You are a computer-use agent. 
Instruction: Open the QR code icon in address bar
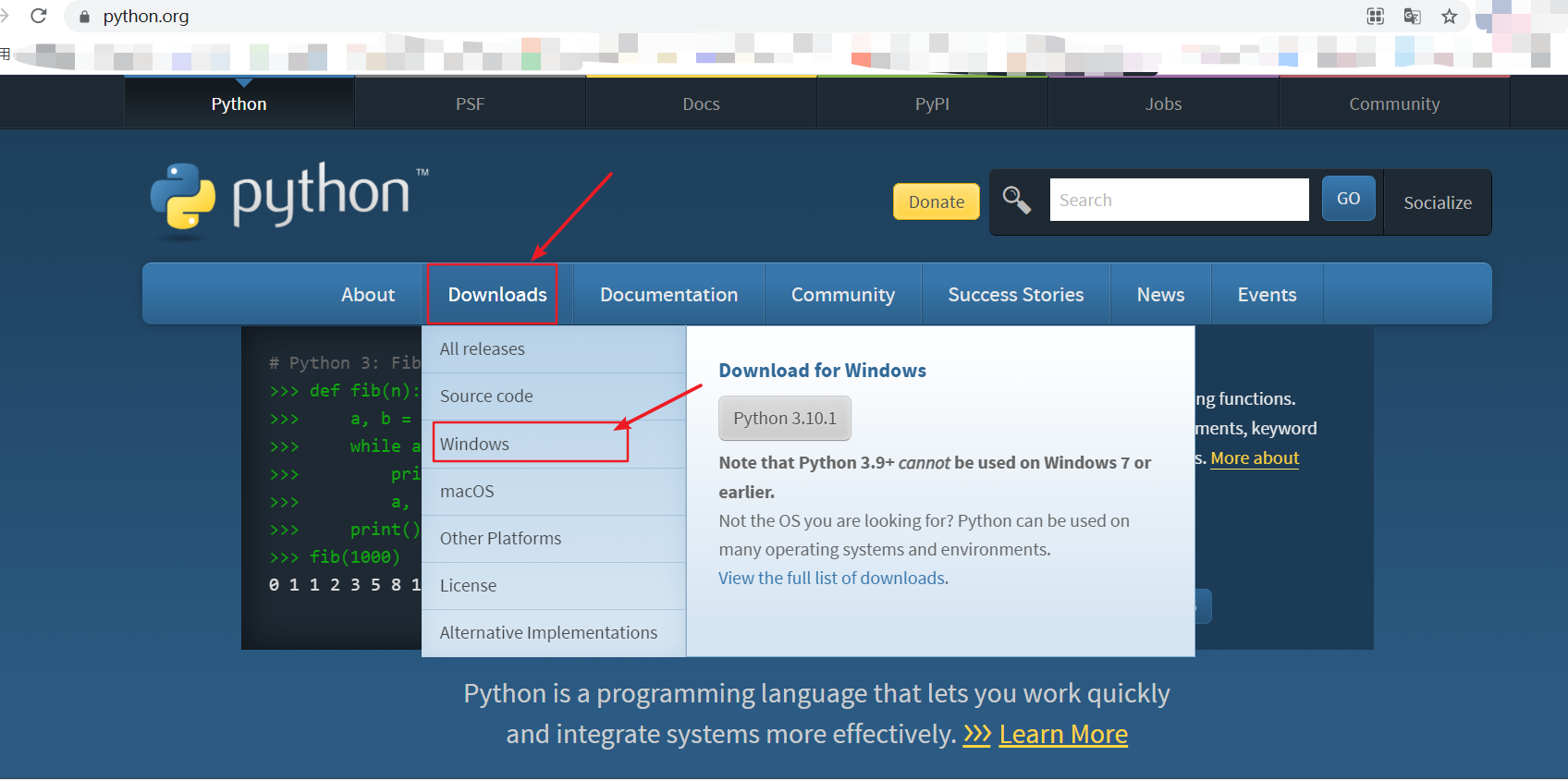click(x=1376, y=16)
